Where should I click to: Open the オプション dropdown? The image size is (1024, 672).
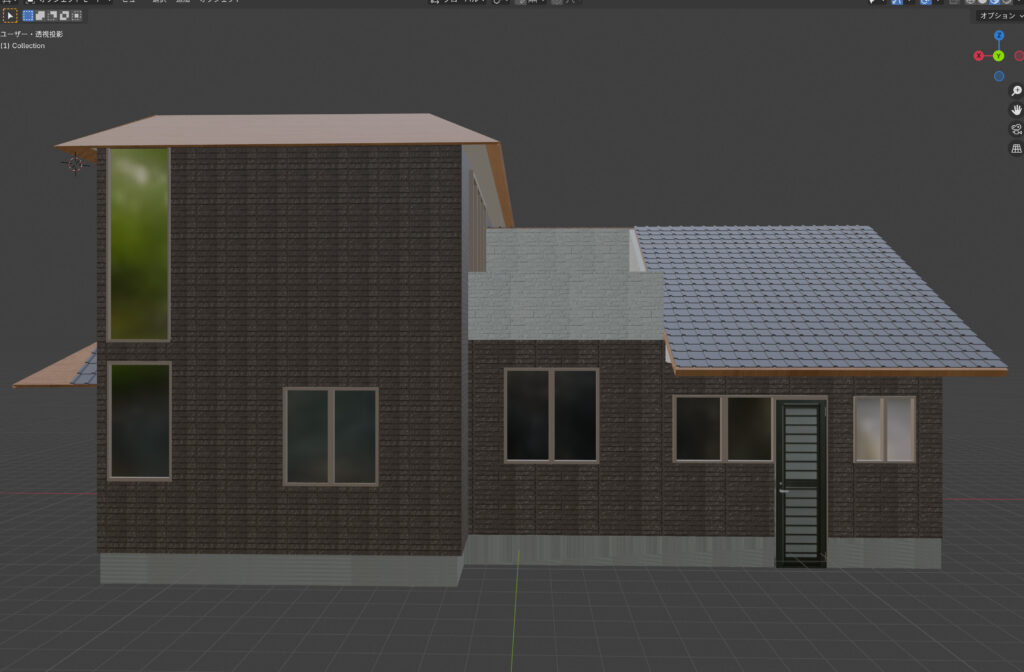point(999,16)
